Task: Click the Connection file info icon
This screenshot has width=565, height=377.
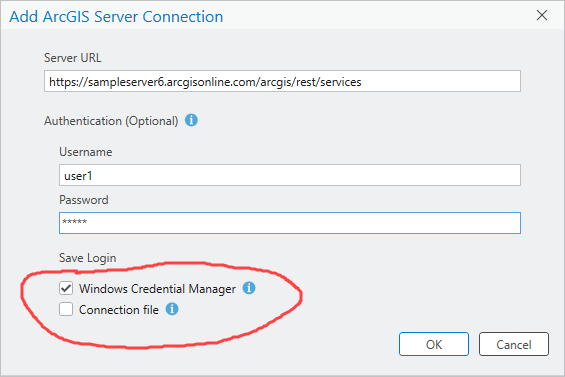Action: tap(172, 309)
